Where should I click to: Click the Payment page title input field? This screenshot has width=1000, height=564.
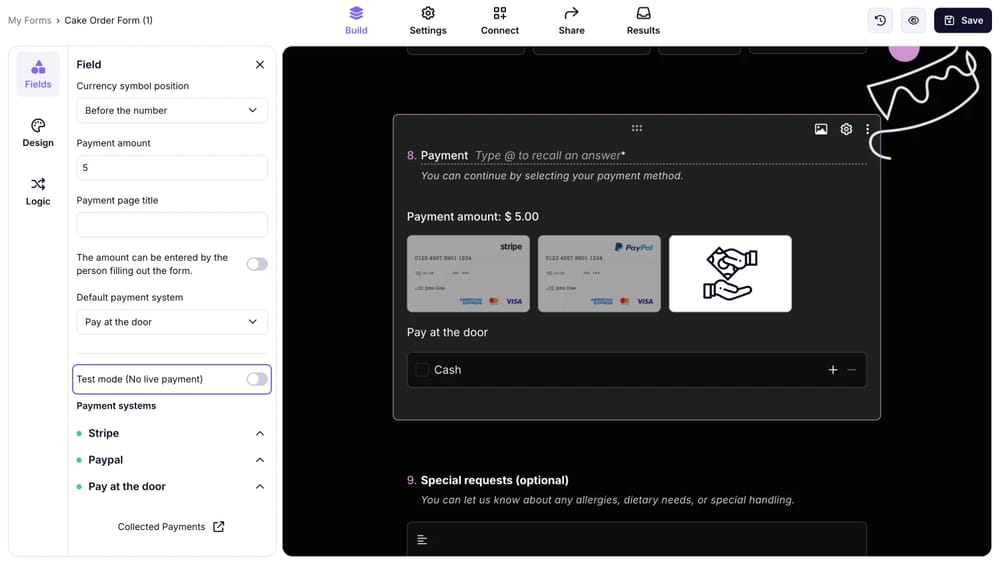pyautogui.click(x=172, y=225)
